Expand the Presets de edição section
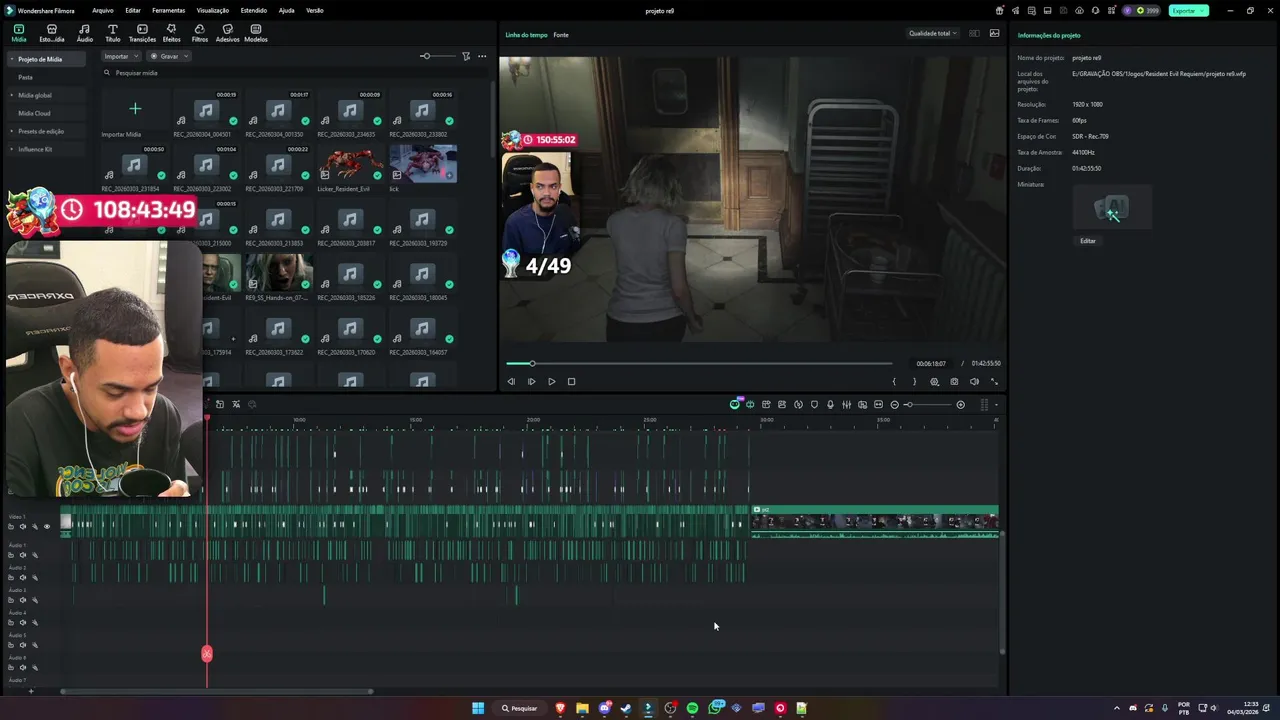Viewport: 1280px width, 720px height. pyautogui.click(x=12, y=131)
